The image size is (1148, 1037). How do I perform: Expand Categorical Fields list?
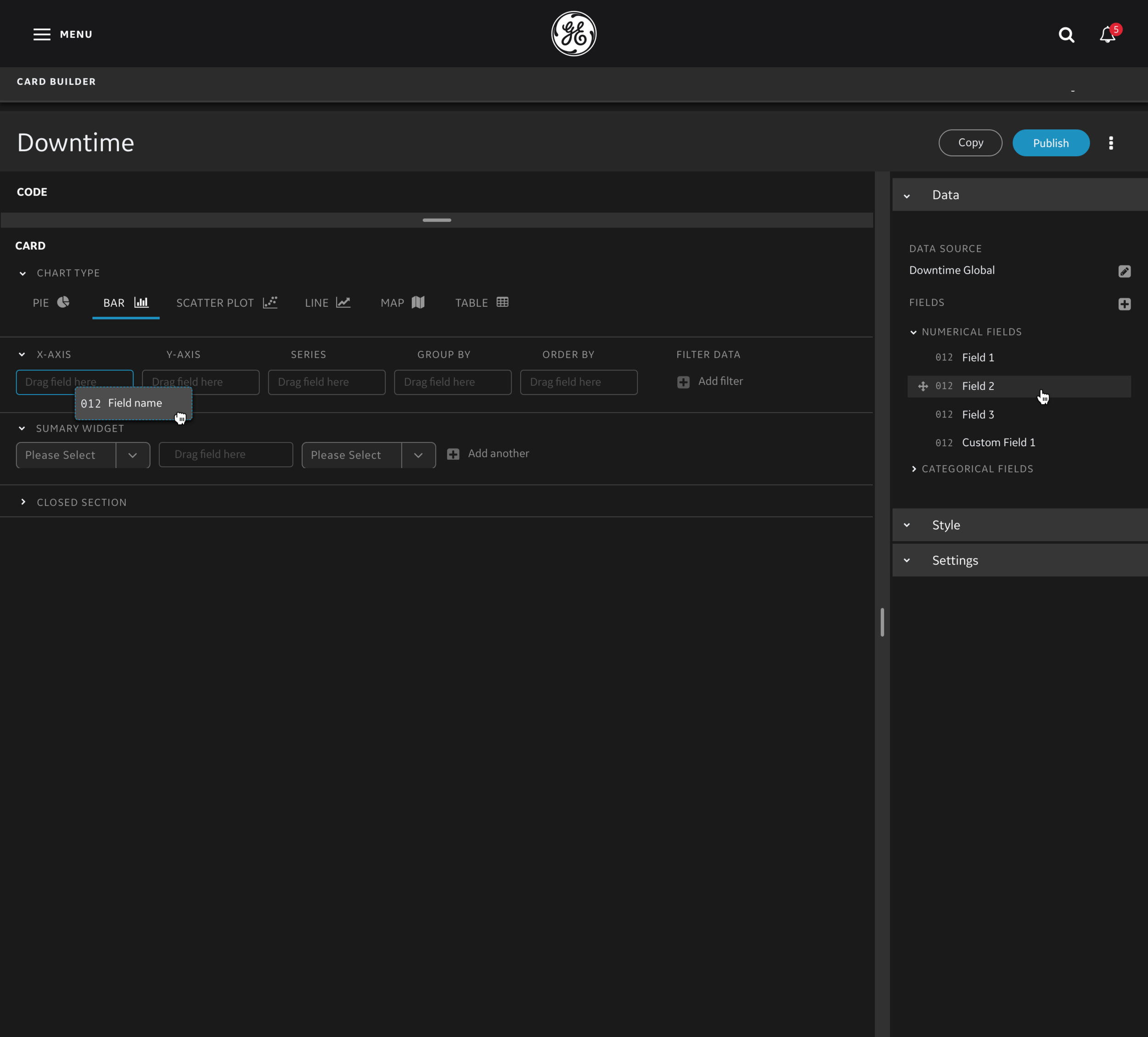(913, 469)
